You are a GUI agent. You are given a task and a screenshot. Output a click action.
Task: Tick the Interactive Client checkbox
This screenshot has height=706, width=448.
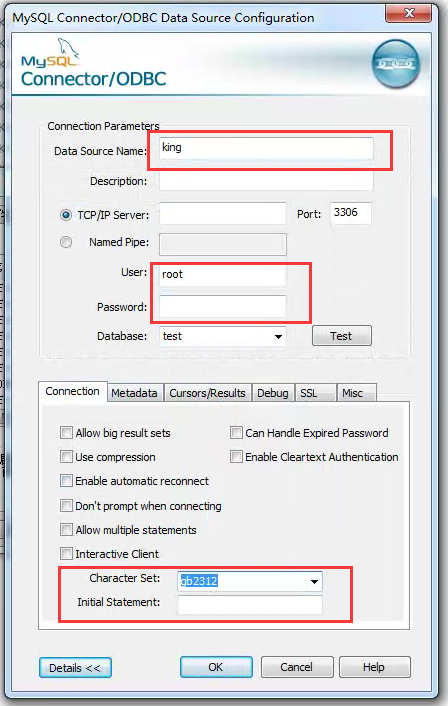66,553
